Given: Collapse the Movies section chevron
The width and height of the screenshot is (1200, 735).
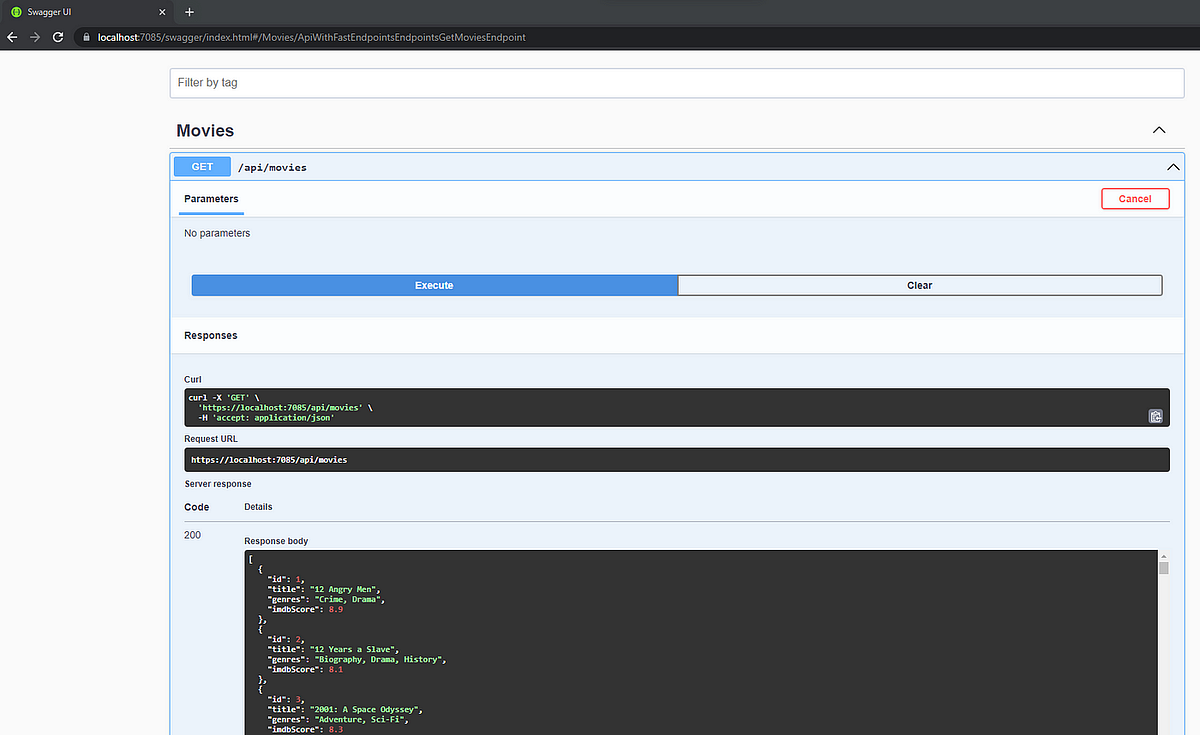Looking at the screenshot, I should pyautogui.click(x=1158, y=130).
